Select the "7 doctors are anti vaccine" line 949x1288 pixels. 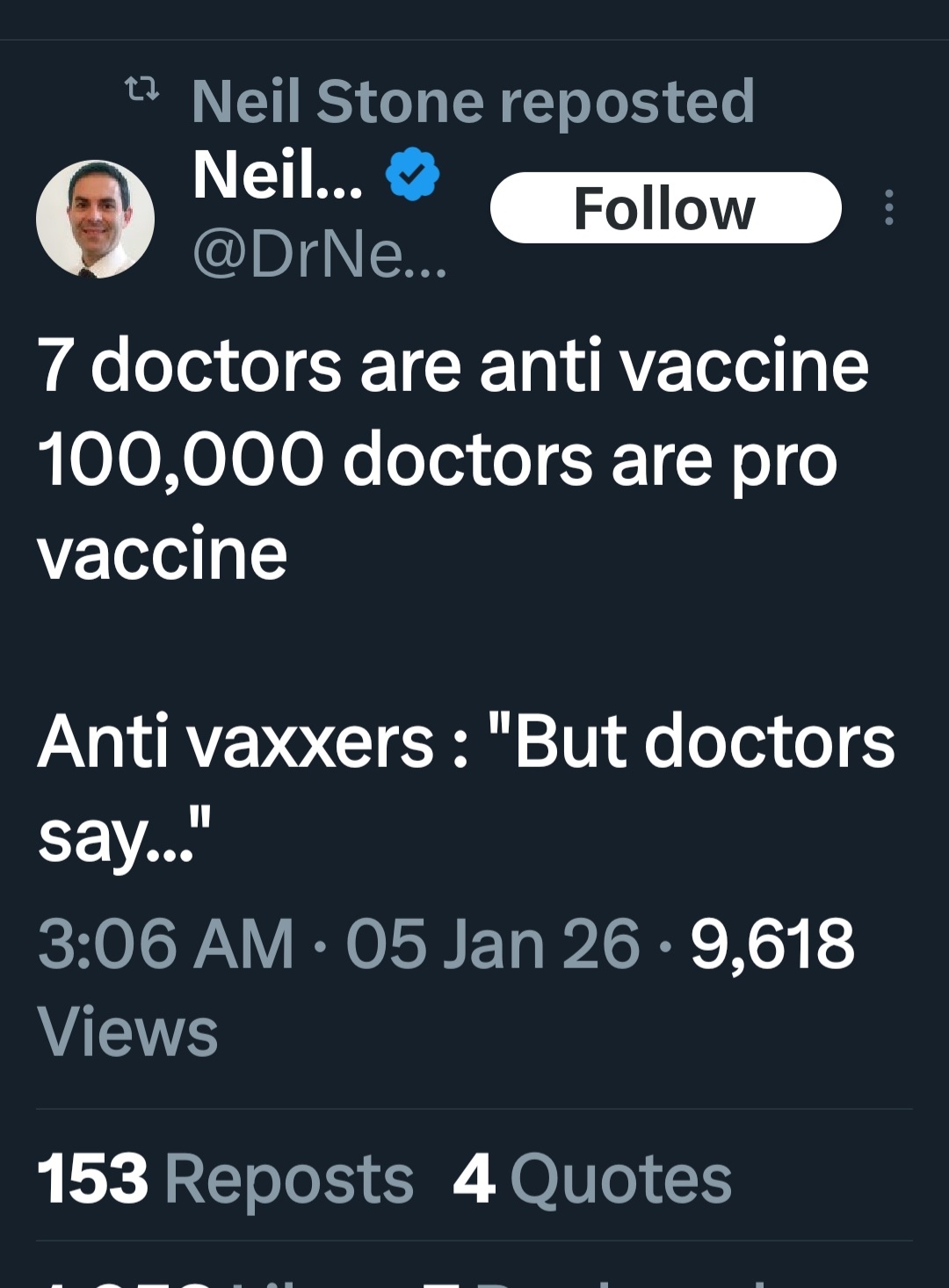pyautogui.click(x=453, y=365)
